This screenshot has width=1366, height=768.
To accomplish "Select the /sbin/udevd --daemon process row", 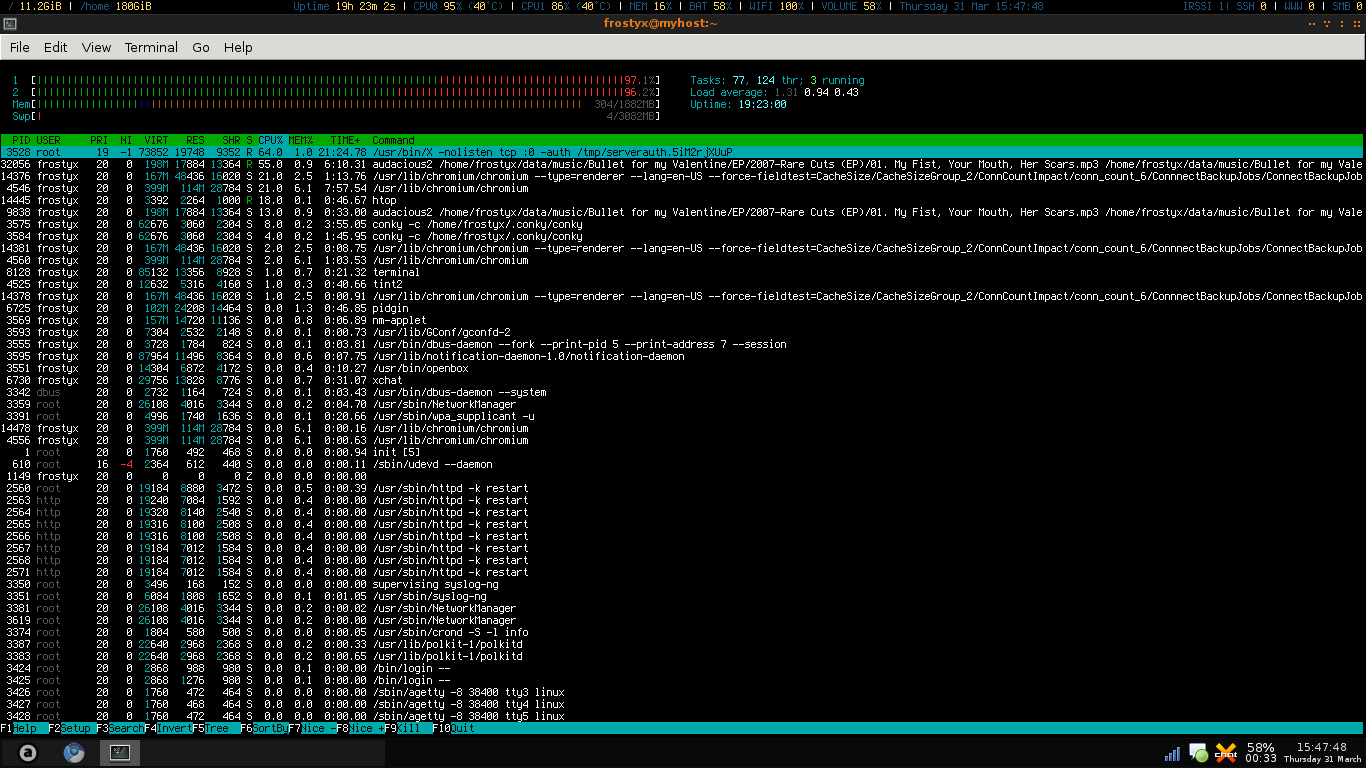I will pyautogui.click(x=683, y=464).
